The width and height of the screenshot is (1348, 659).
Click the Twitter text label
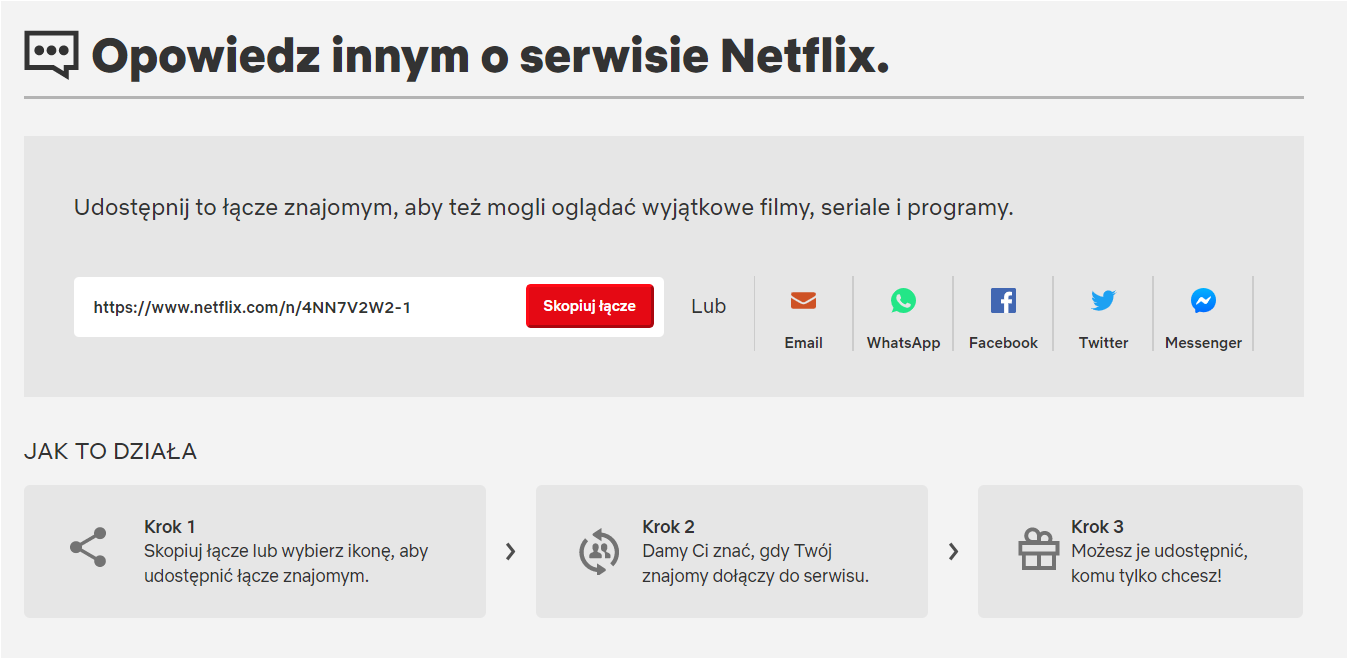point(1103,343)
